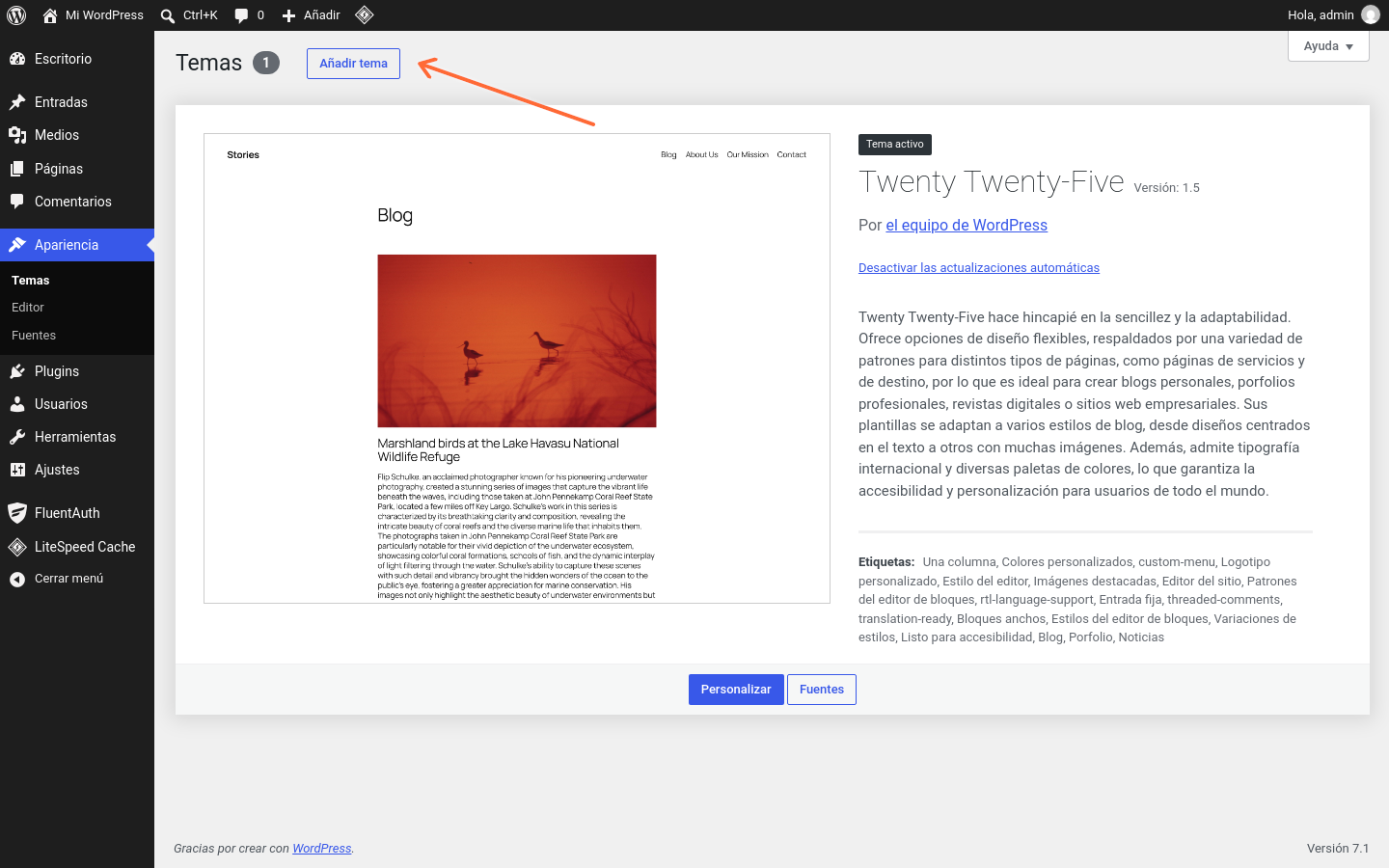Click Versión: 1.5 text
Viewport: 1389px width, 868px height.
[x=1167, y=188]
